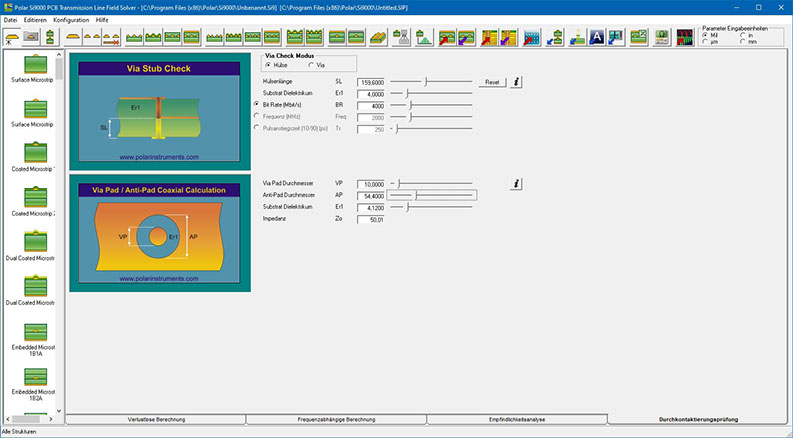The height and width of the screenshot is (438, 793).
Task: Click the blue 'A' text toolbar icon
Action: pyautogui.click(x=596, y=38)
